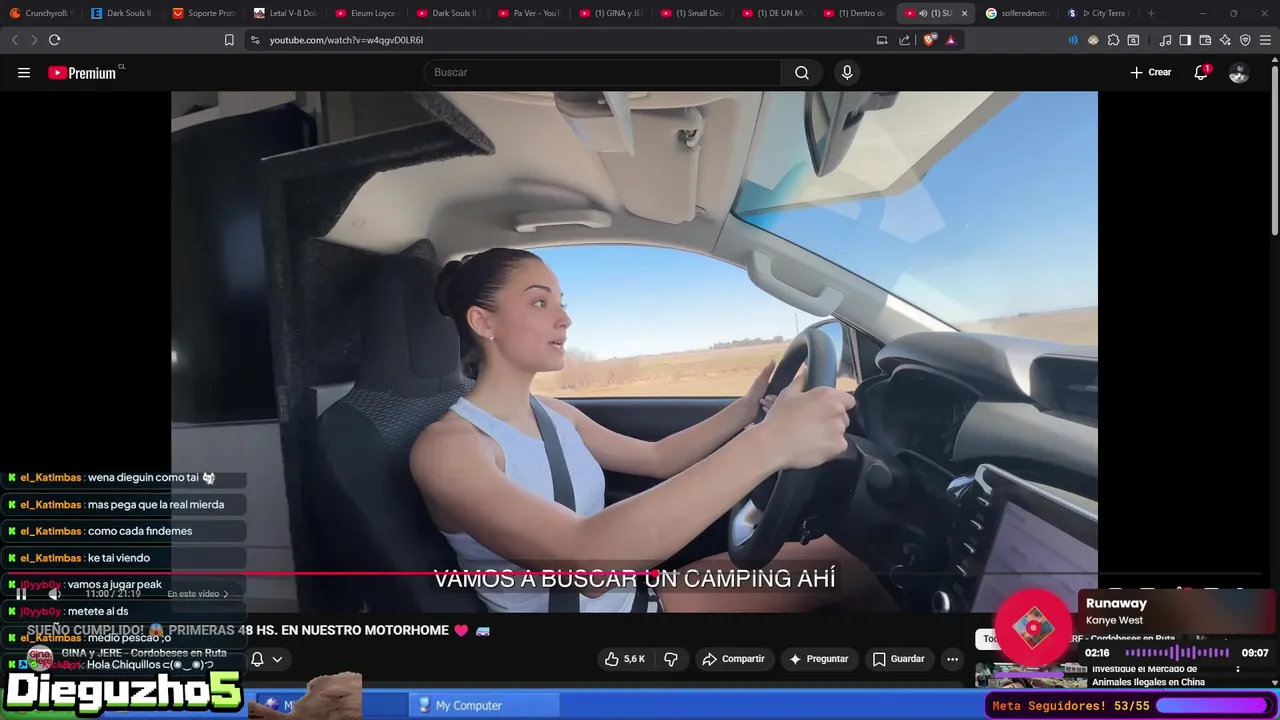Open the extensions puzzle icon
The height and width of the screenshot is (720, 1280).
[x=1113, y=40]
